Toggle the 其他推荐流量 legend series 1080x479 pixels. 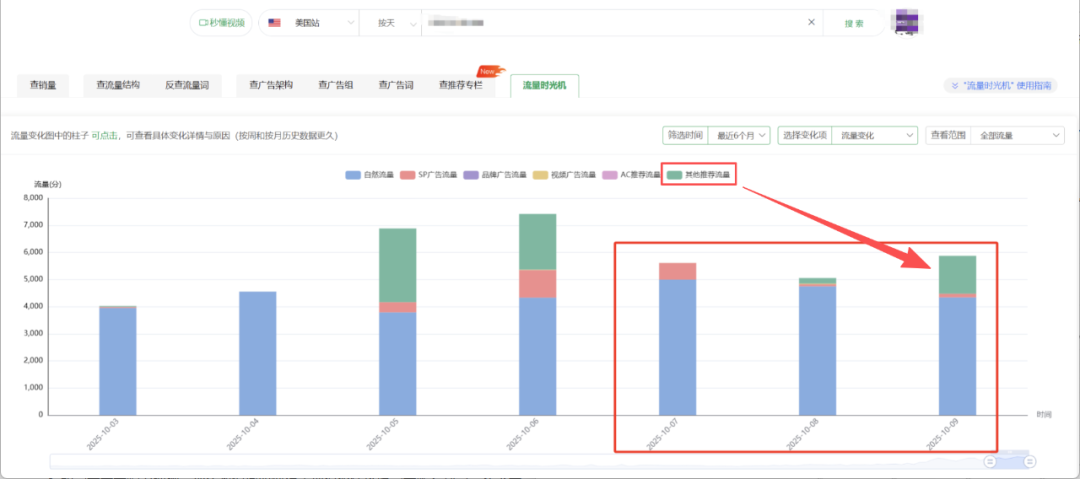(x=698, y=175)
